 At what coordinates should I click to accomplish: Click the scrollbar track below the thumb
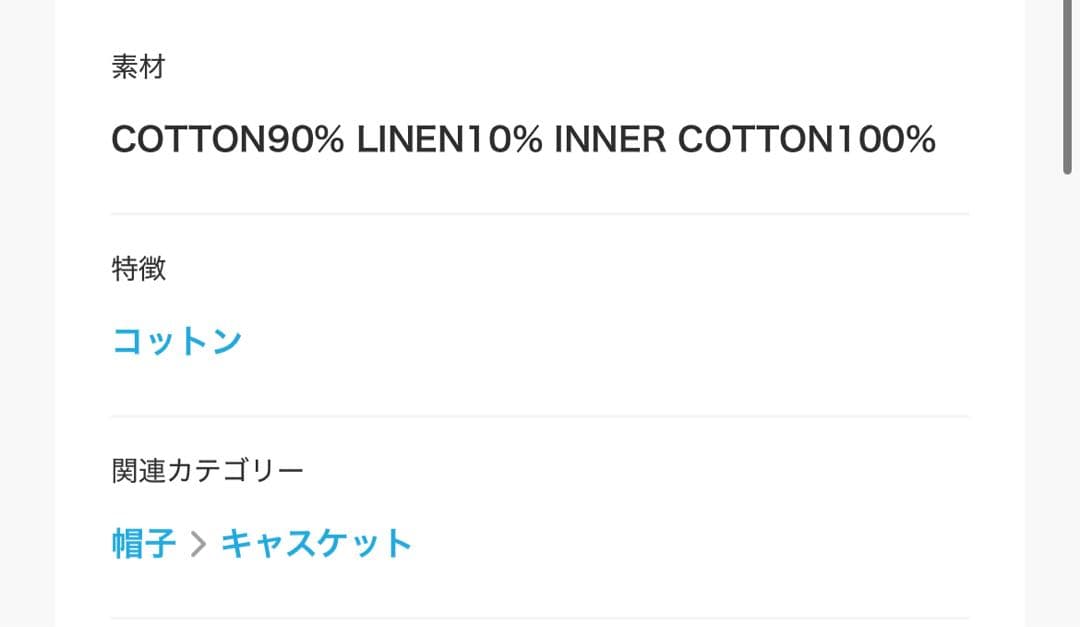tap(1068, 400)
